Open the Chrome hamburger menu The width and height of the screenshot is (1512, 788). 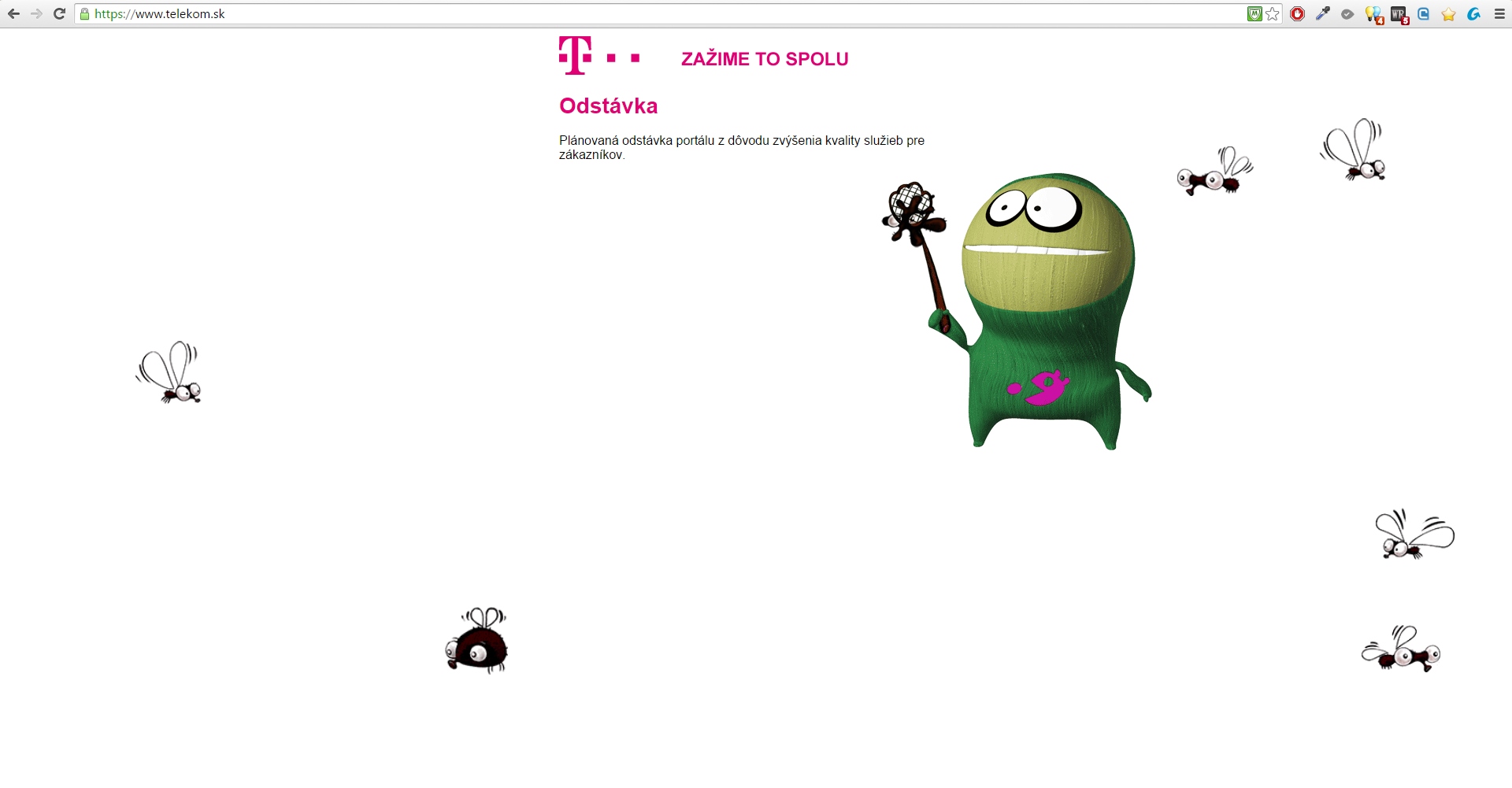point(1499,14)
